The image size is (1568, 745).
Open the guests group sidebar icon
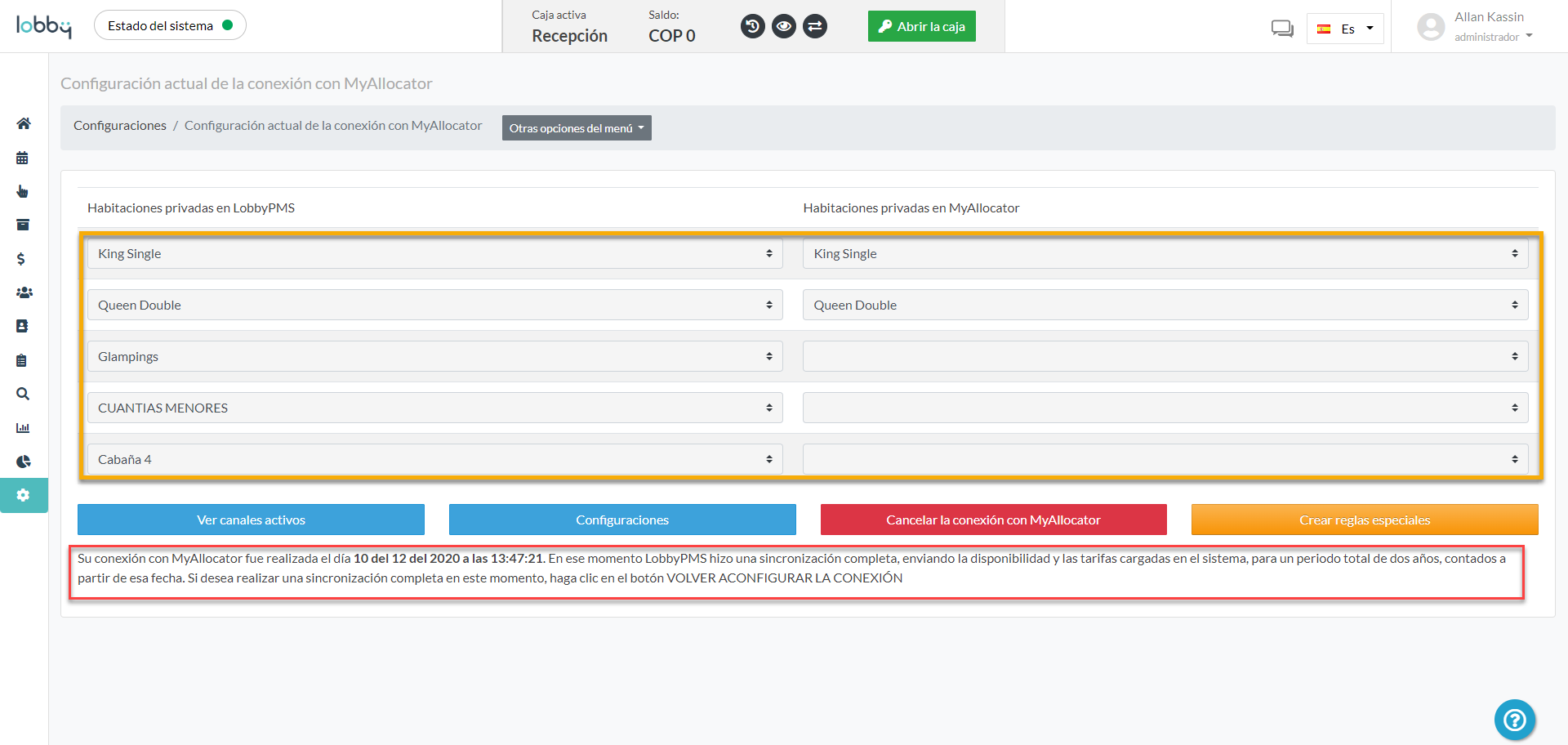(24, 292)
